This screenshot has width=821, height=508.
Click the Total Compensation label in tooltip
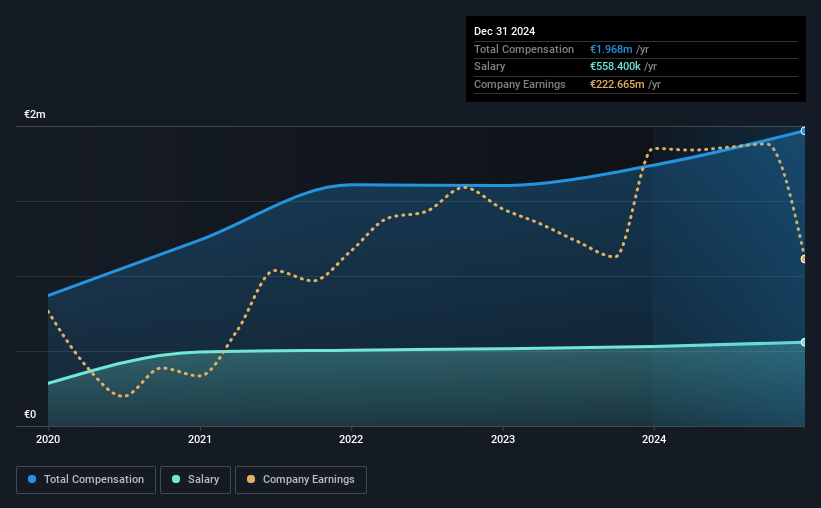[524, 49]
